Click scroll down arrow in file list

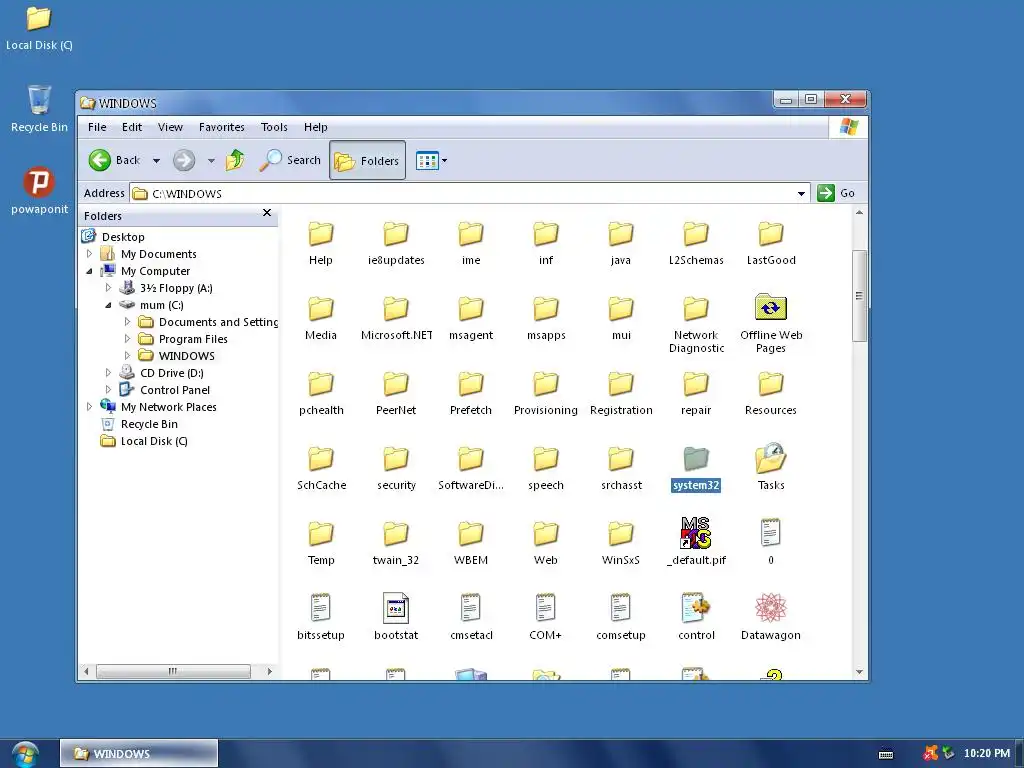(859, 671)
